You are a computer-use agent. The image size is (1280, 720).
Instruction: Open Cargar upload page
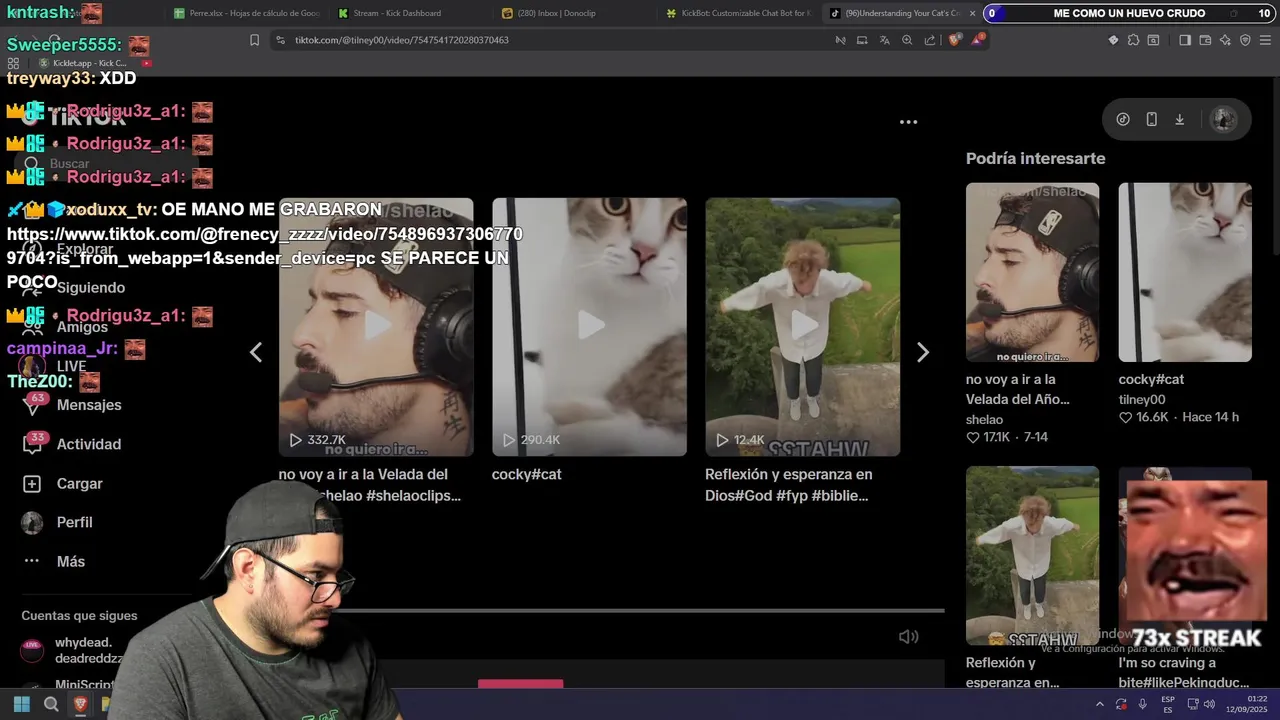(80, 483)
